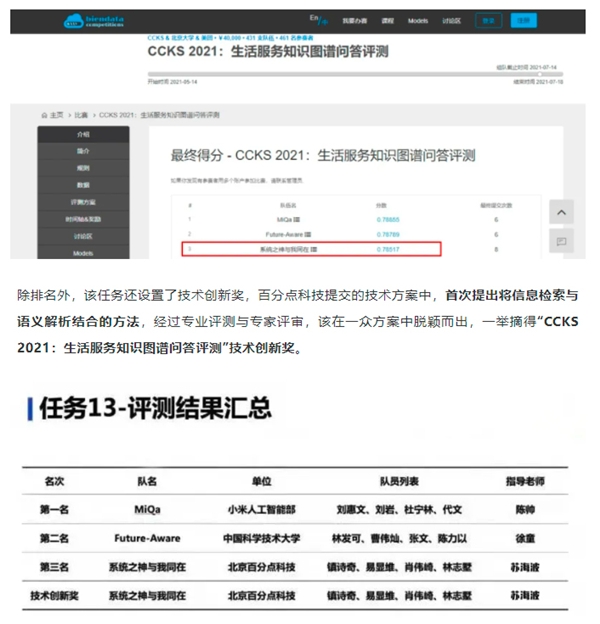Screen dimensions: 600x624
Task: Select 简介 in the sidebar
Action: [83, 151]
